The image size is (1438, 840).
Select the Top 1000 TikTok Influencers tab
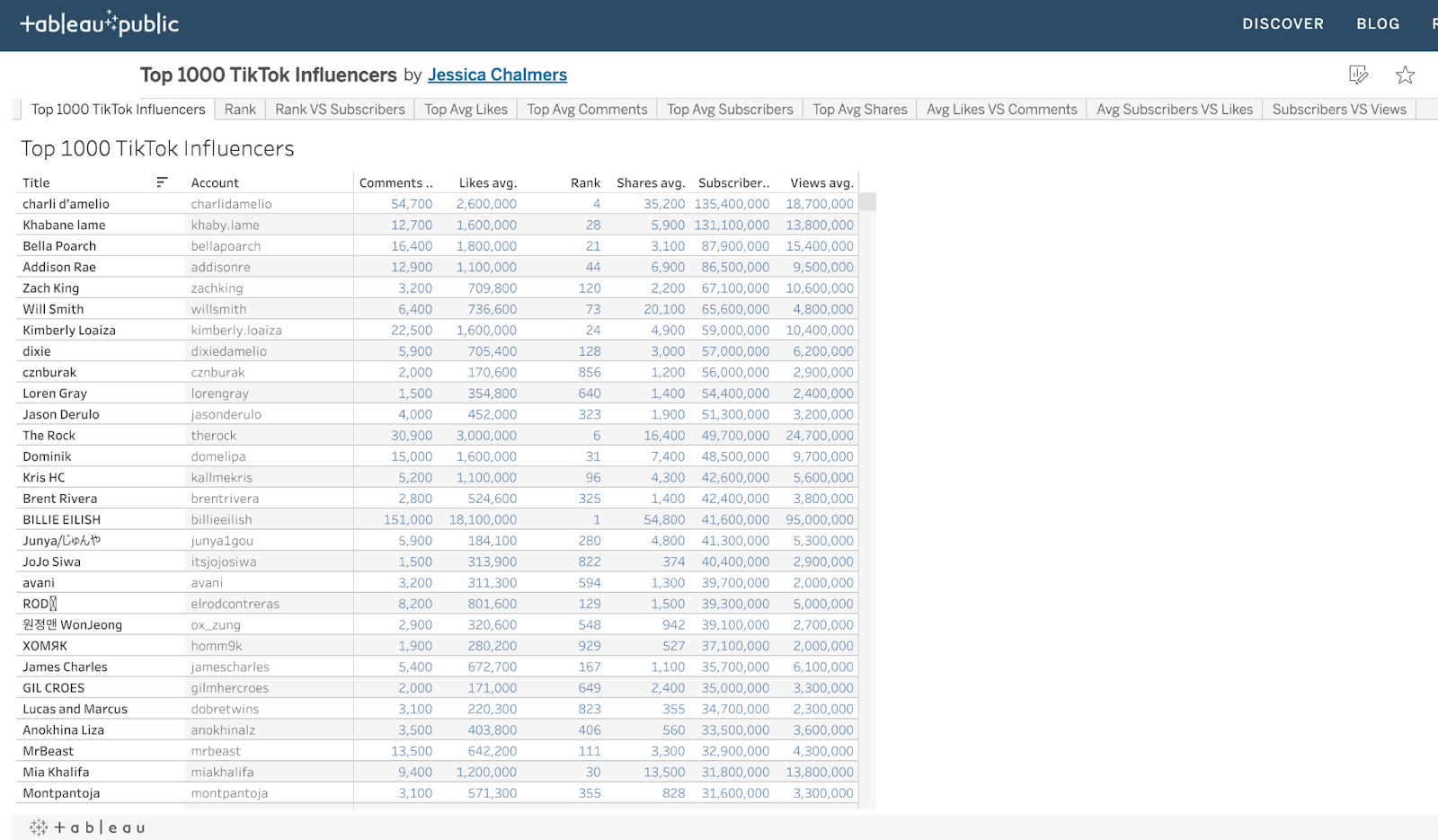[x=118, y=110]
